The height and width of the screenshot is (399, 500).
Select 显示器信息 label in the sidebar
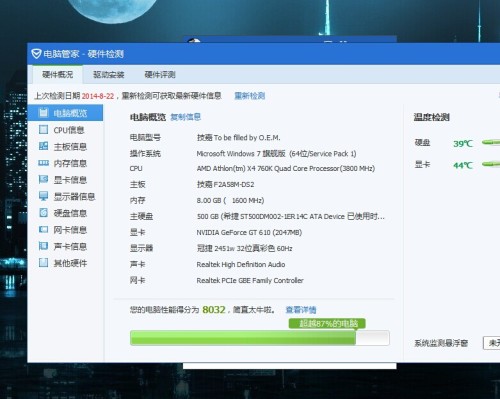point(74,197)
